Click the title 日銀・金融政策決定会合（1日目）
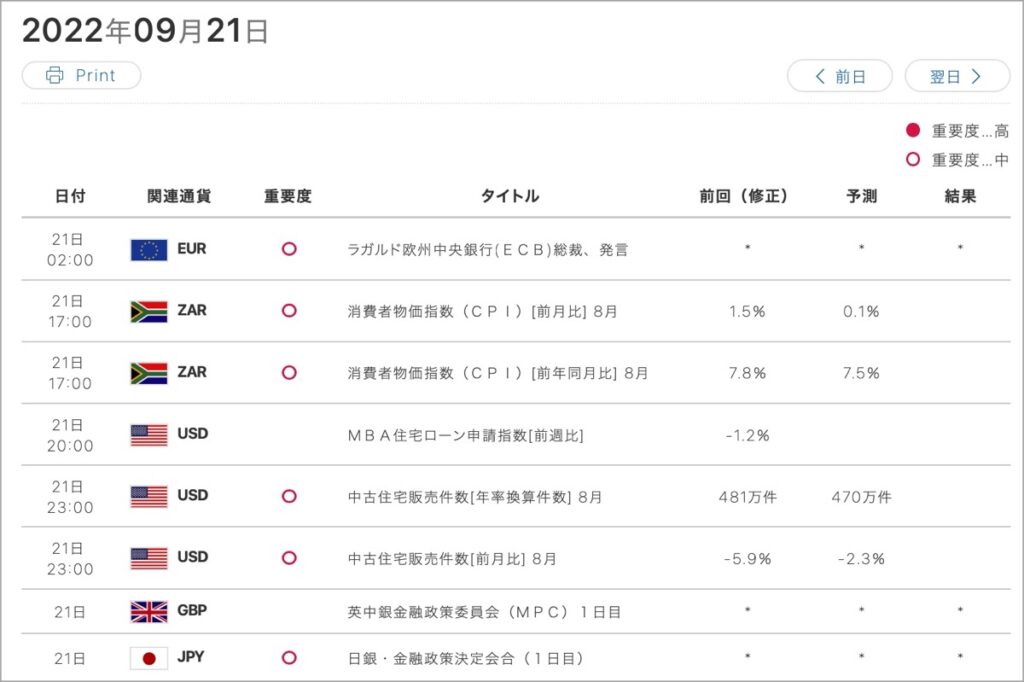1024x682 pixels. [466, 658]
